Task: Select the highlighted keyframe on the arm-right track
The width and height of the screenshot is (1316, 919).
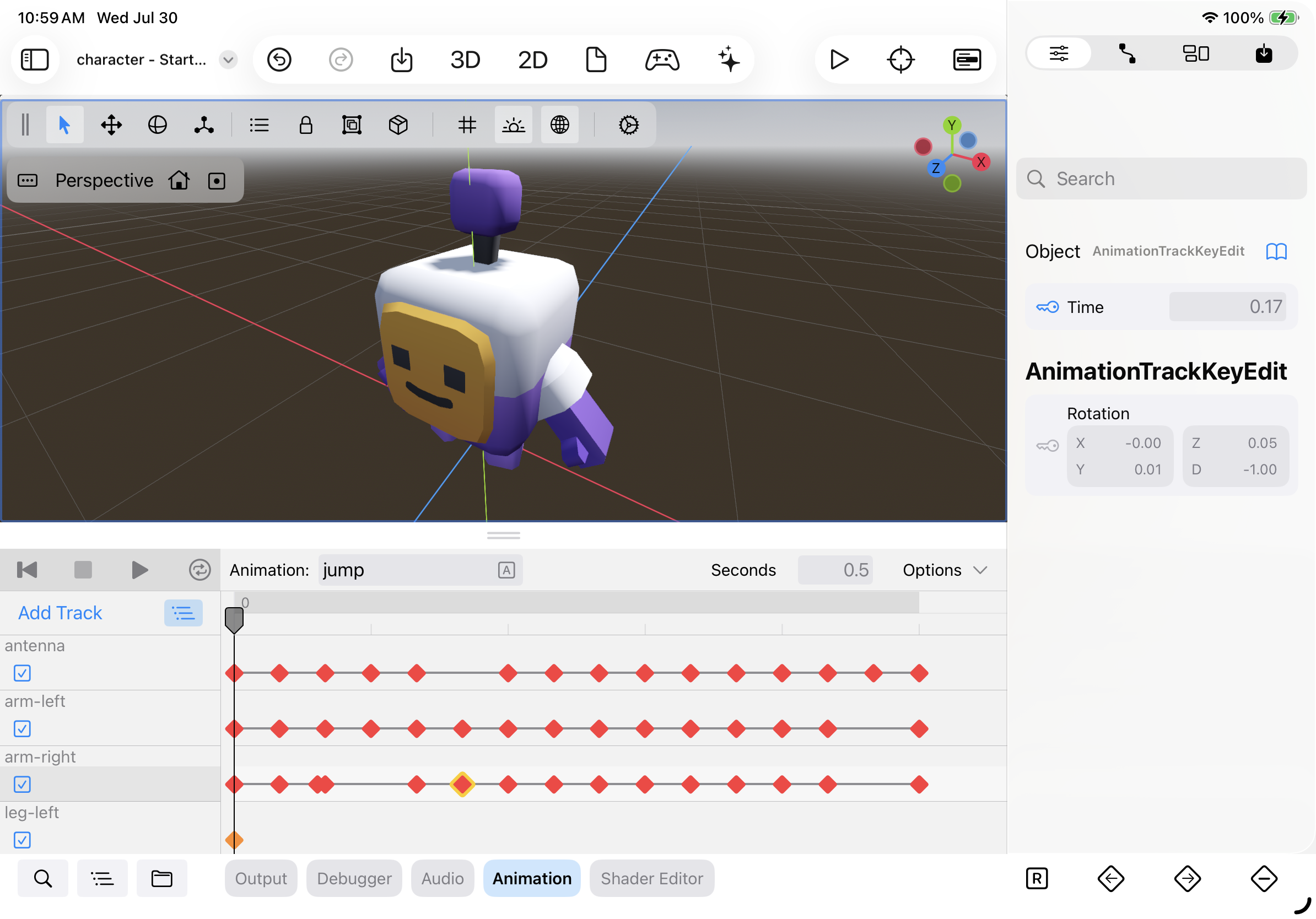Action: click(462, 785)
